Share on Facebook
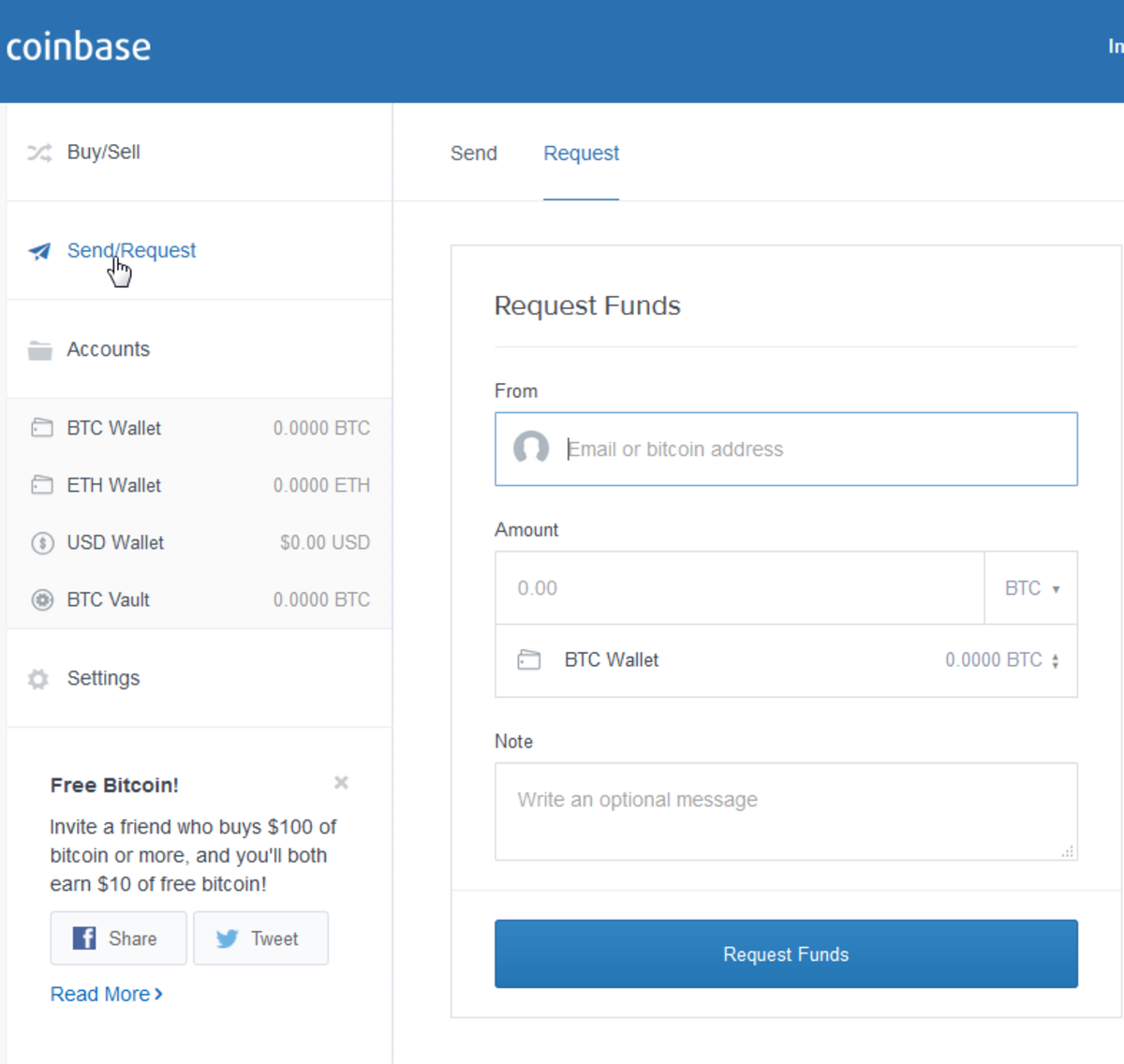 pos(118,938)
